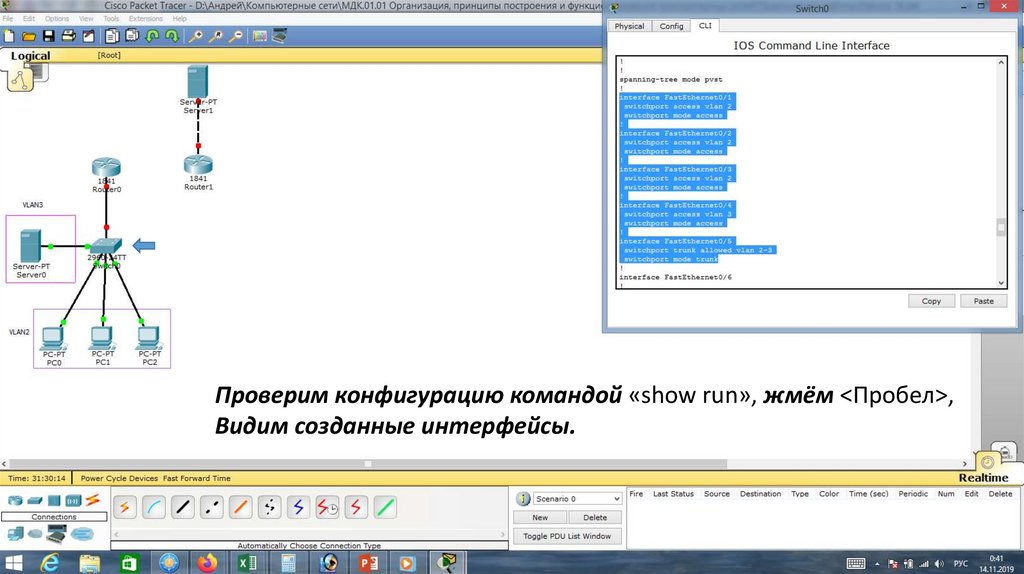Select the Multiuser Connection category
Screen dimensions: 1024x574
tap(82, 534)
